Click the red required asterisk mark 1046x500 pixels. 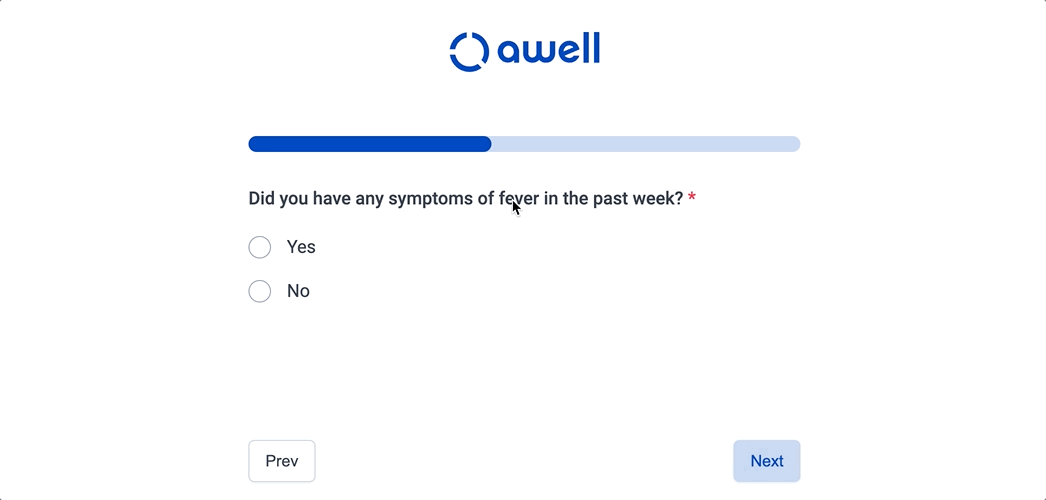(x=692, y=197)
